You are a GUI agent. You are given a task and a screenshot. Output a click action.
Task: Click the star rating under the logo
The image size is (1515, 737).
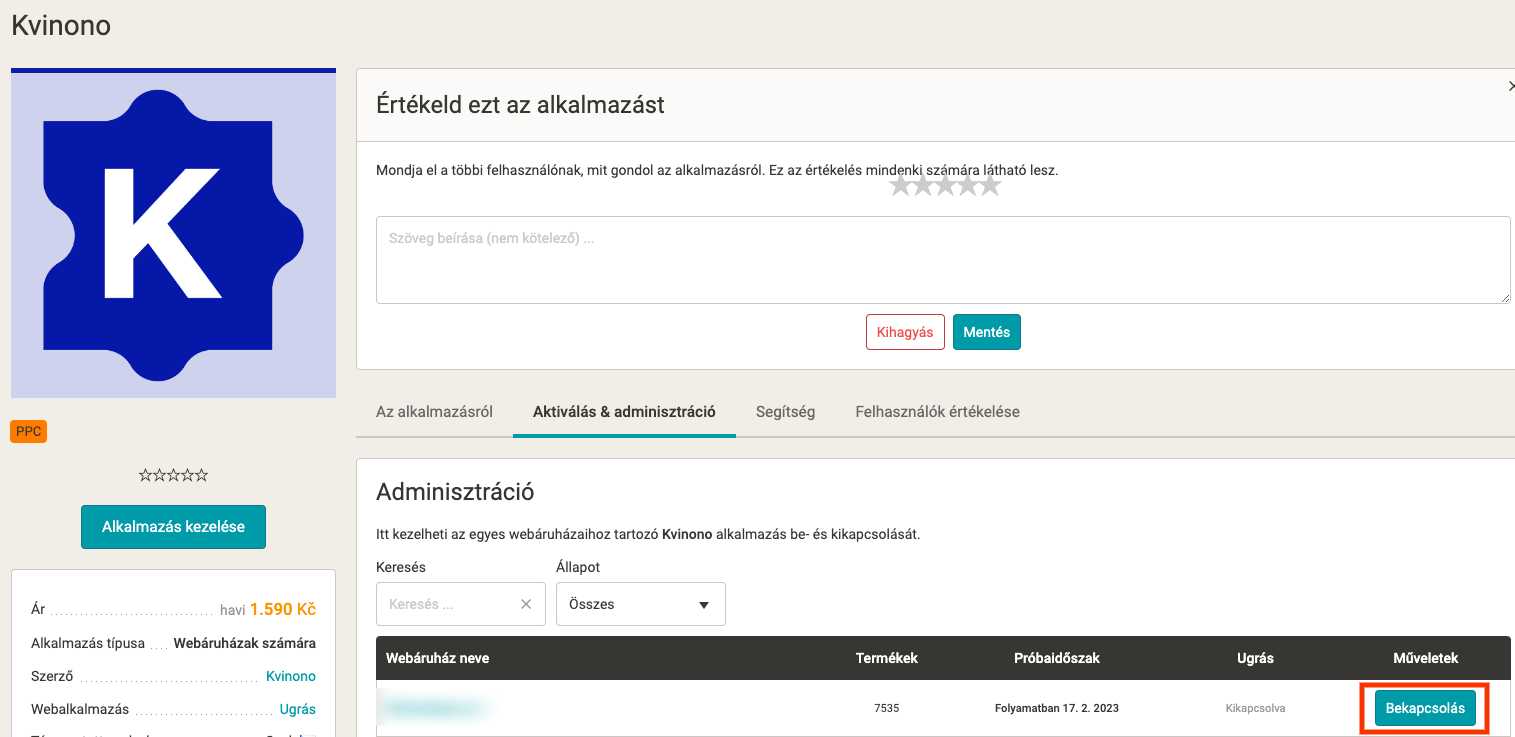173,475
